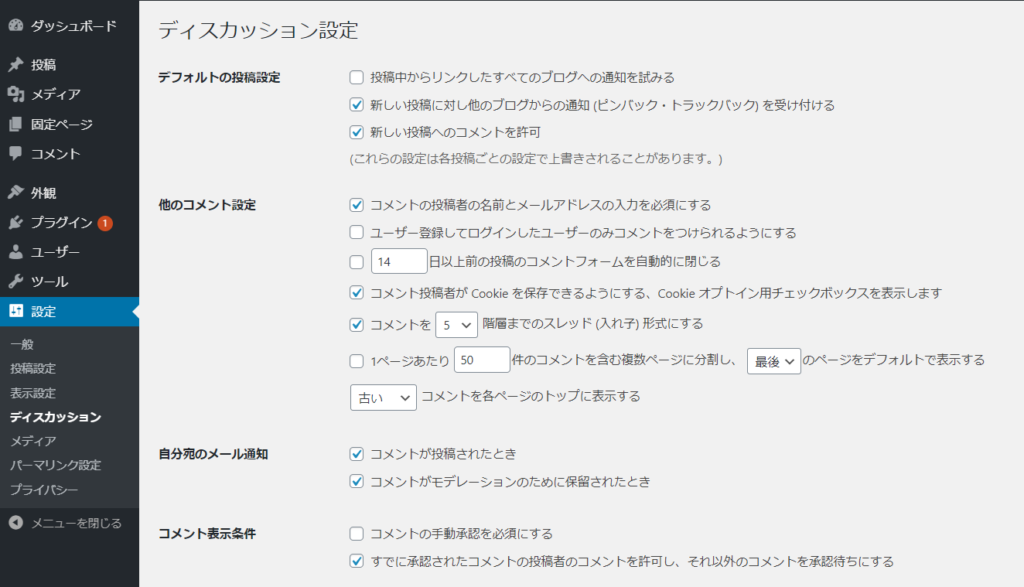1024x587 pixels.
Task: Collapse the menu with メニューを閉じる arrow icon
Action: click(15, 522)
